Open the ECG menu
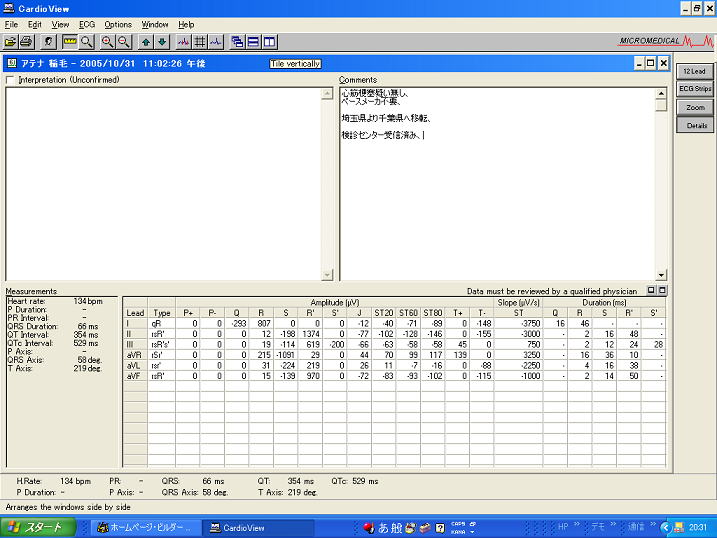The height and width of the screenshot is (538, 717). tap(87, 25)
